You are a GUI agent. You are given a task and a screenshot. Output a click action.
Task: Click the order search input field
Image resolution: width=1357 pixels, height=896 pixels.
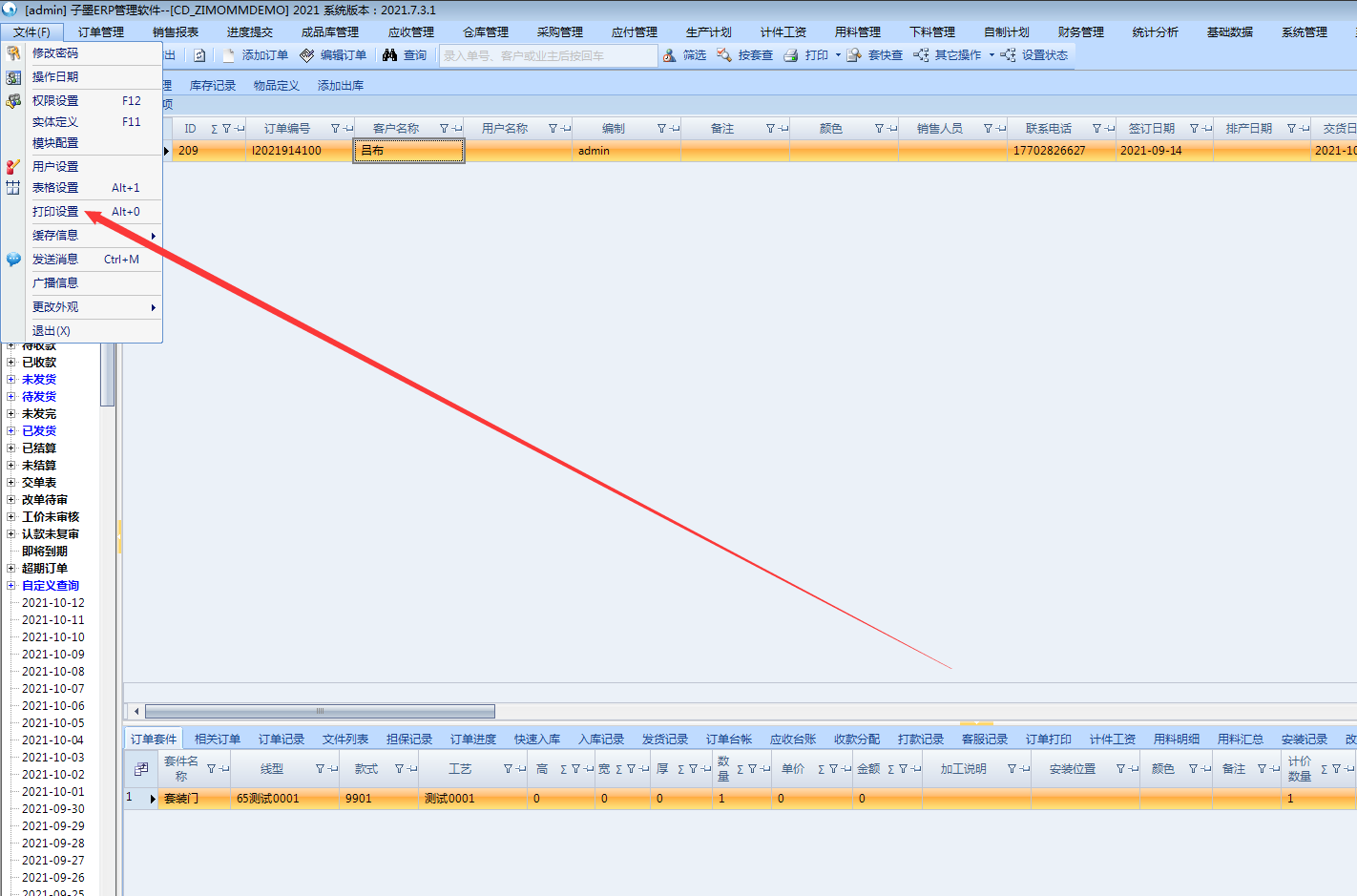click(x=548, y=56)
